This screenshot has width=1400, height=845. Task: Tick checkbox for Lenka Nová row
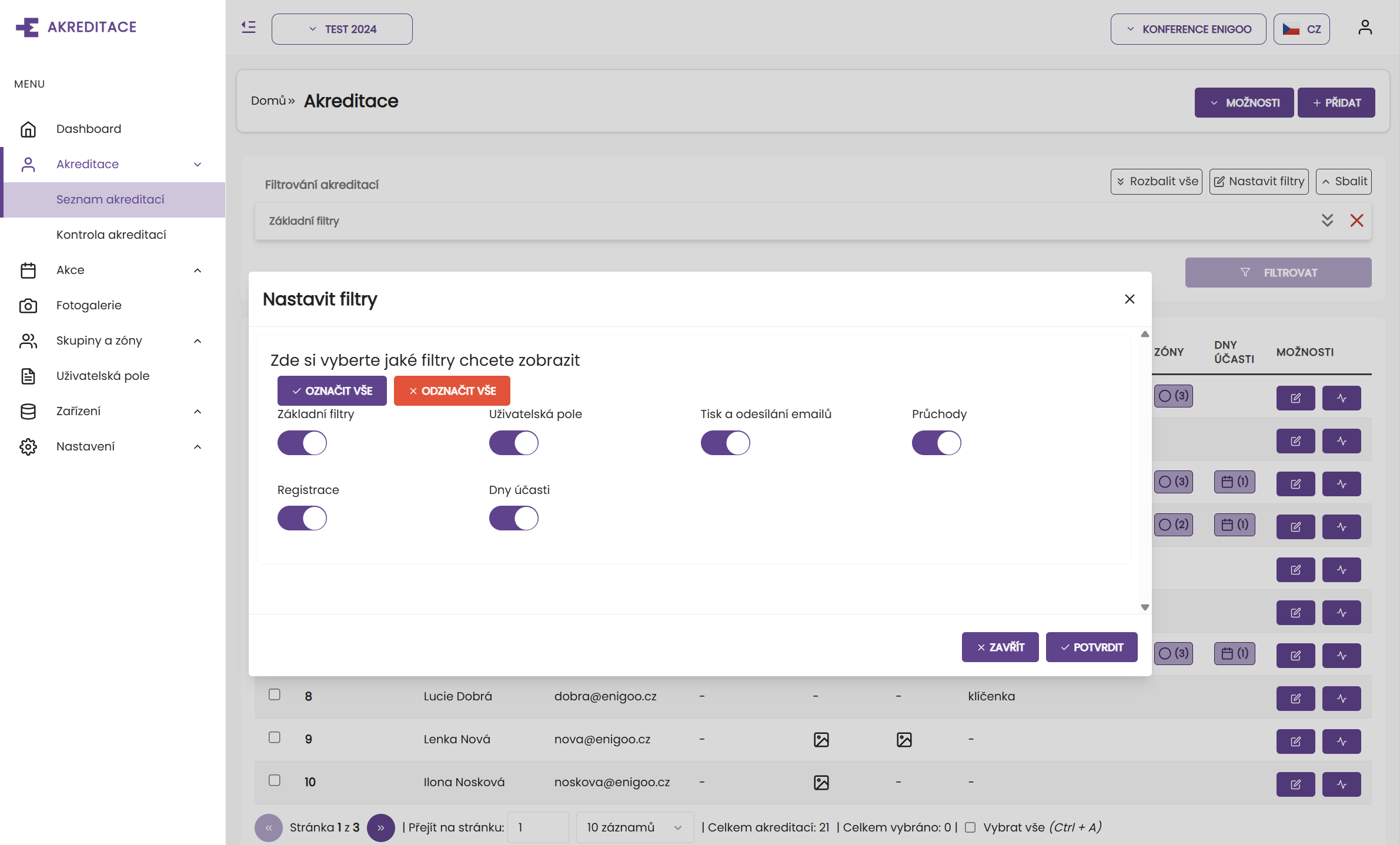coord(275,737)
